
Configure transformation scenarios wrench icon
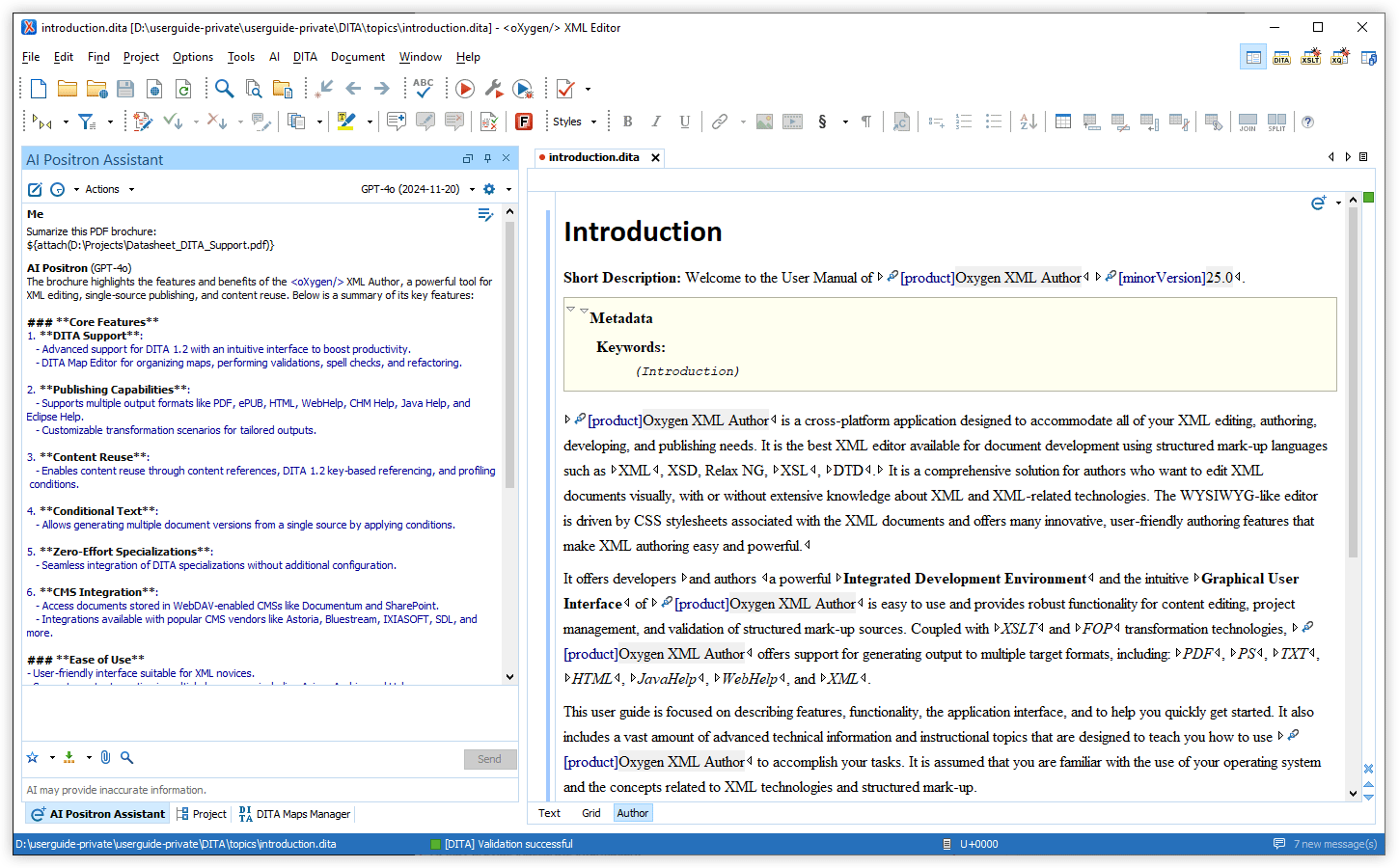coord(494,90)
